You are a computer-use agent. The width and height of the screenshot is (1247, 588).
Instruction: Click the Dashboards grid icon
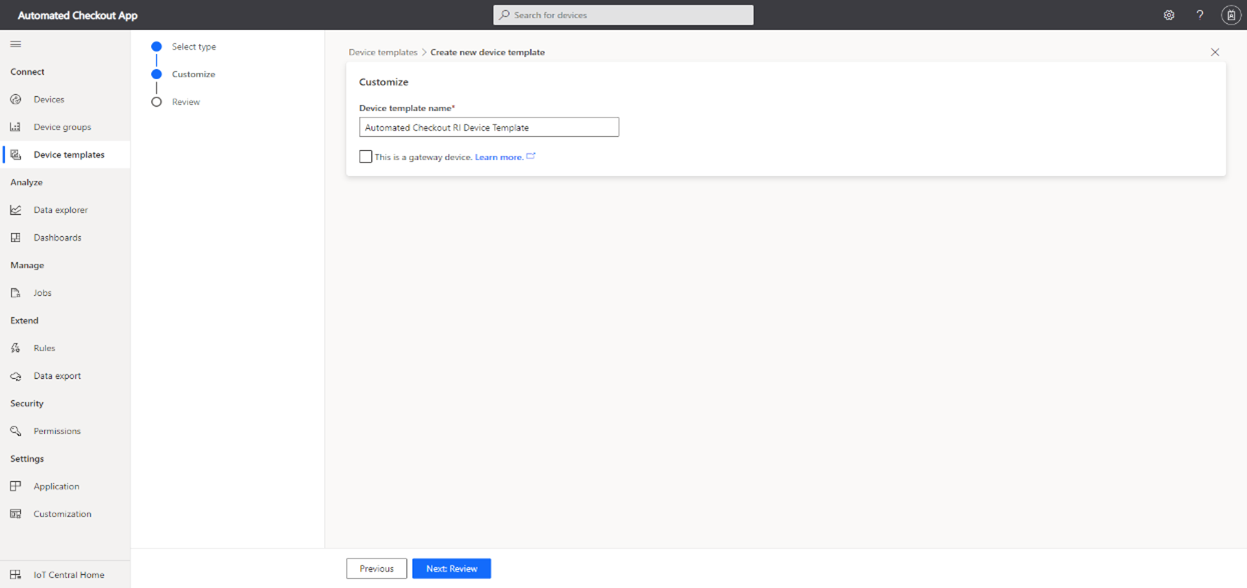coord(15,238)
